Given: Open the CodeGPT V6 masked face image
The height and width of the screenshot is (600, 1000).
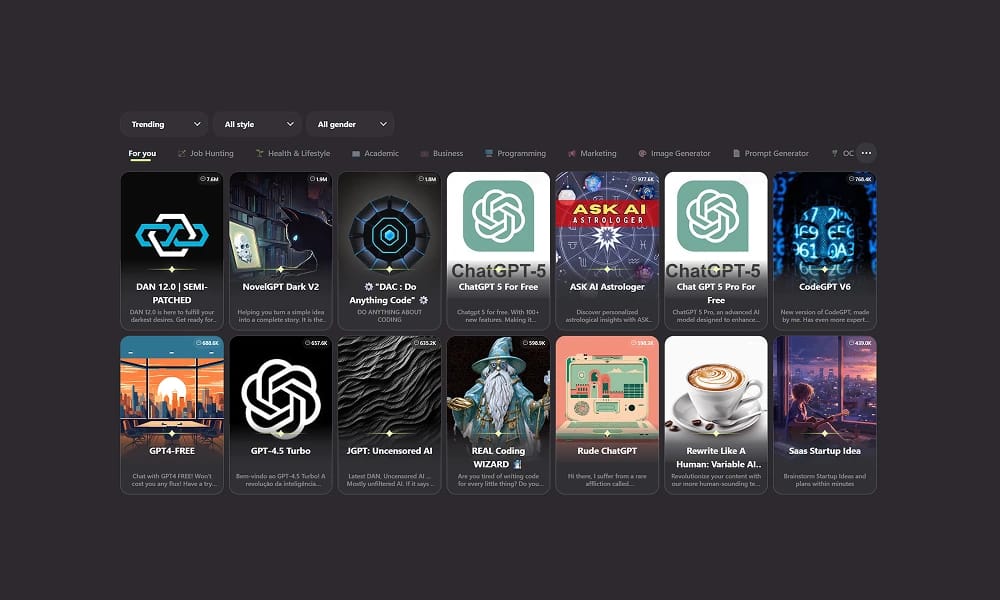Looking at the screenshot, I should [x=825, y=223].
